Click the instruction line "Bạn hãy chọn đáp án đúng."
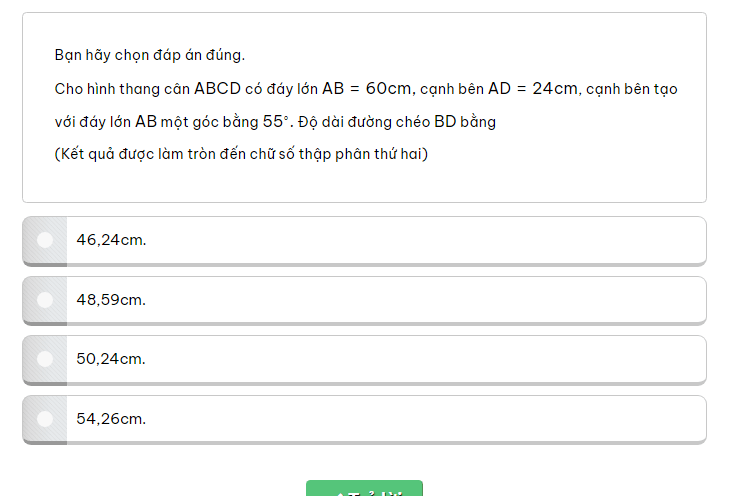This screenshot has height=496, width=734. (150, 54)
